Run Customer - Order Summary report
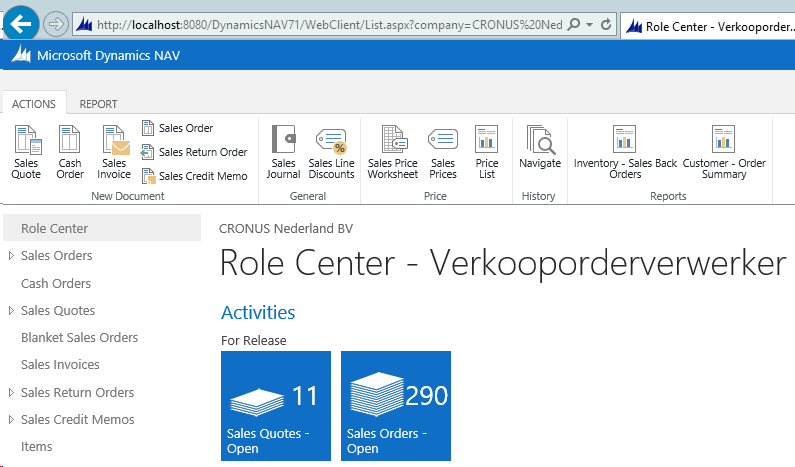Screen dimensions: 795x467 [x=724, y=152]
